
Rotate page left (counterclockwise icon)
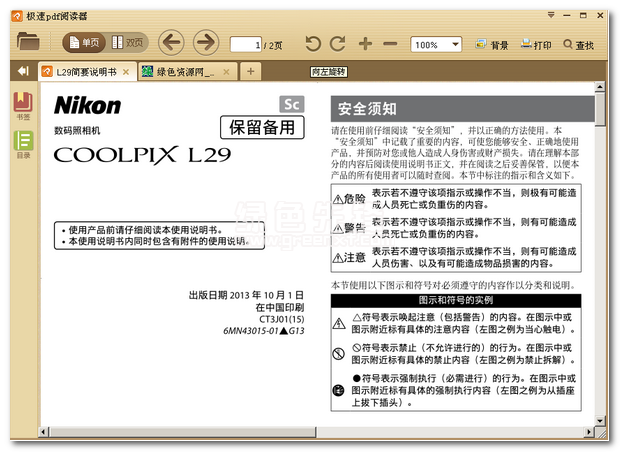coord(313,43)
